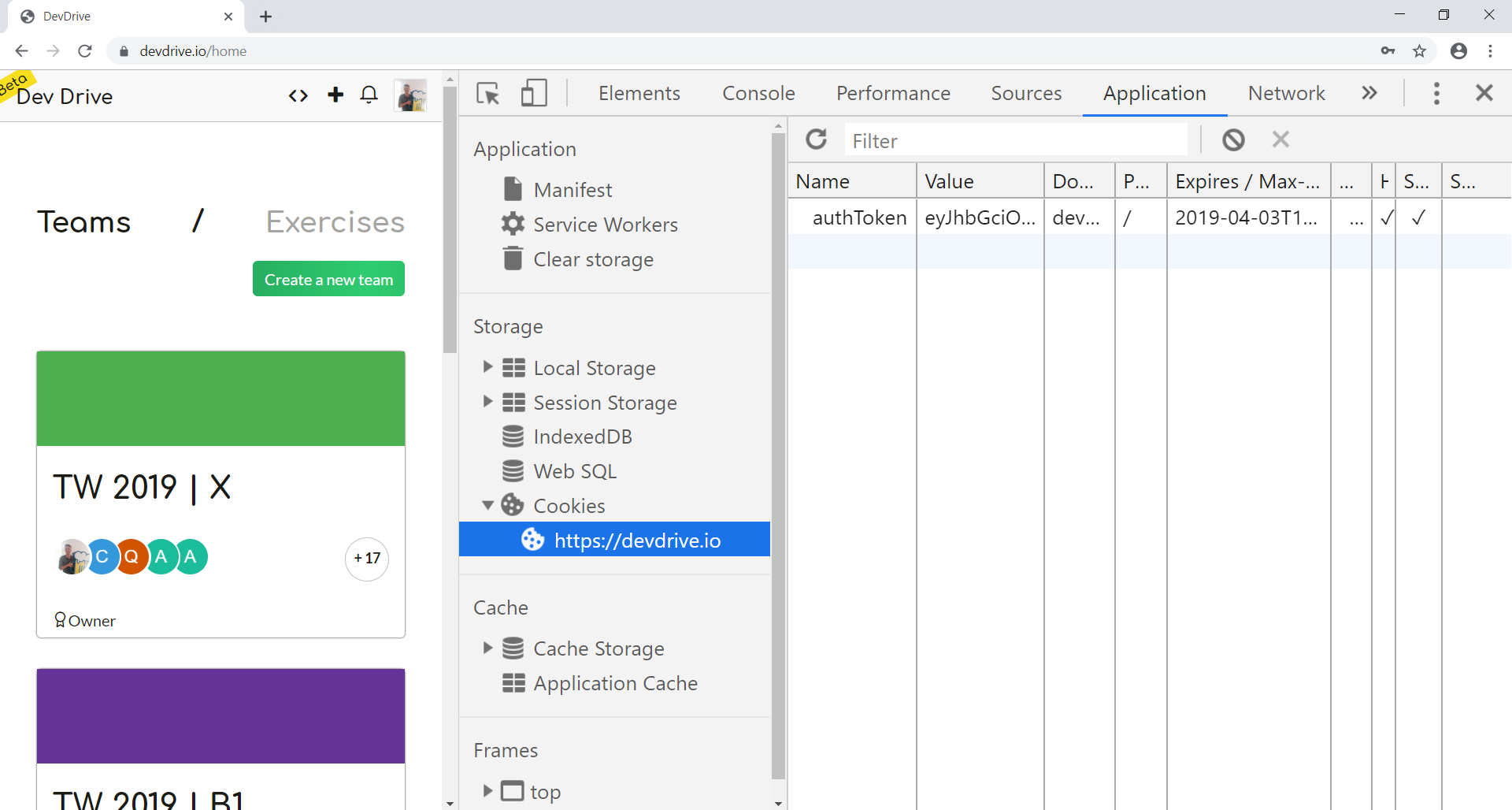
Task: Toggle the device toolbar icon
Action: (x=534, y=94)
